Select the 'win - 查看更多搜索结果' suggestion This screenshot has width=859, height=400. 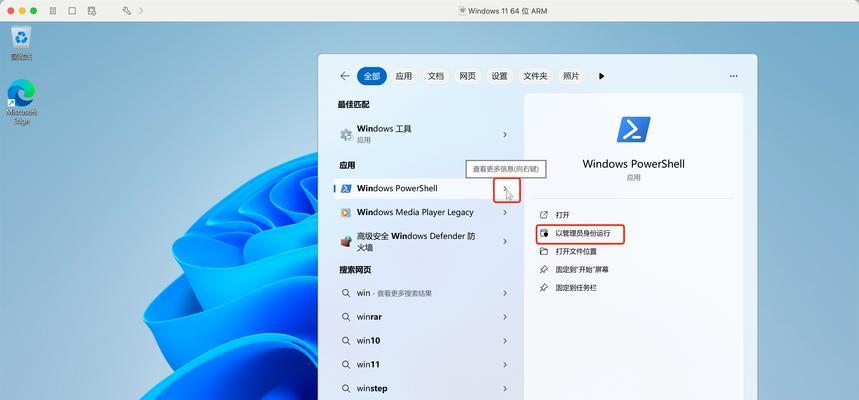pos(394,293)
